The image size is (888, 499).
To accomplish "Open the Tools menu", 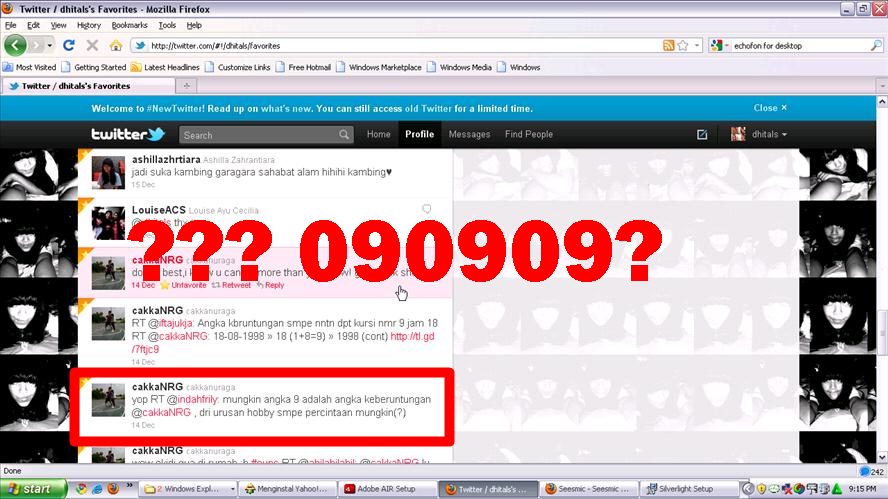I will pyautogui.click(x=167, y=25).
